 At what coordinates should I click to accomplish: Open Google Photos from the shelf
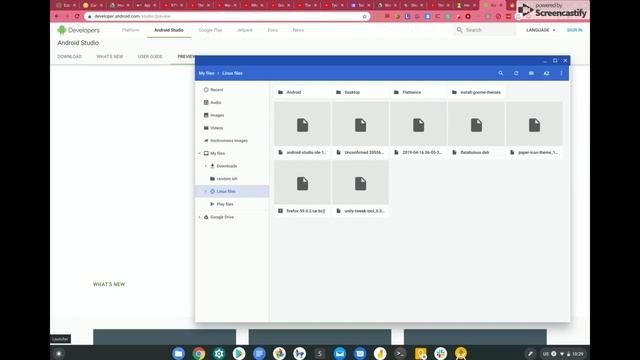click(x=279, y=353)
